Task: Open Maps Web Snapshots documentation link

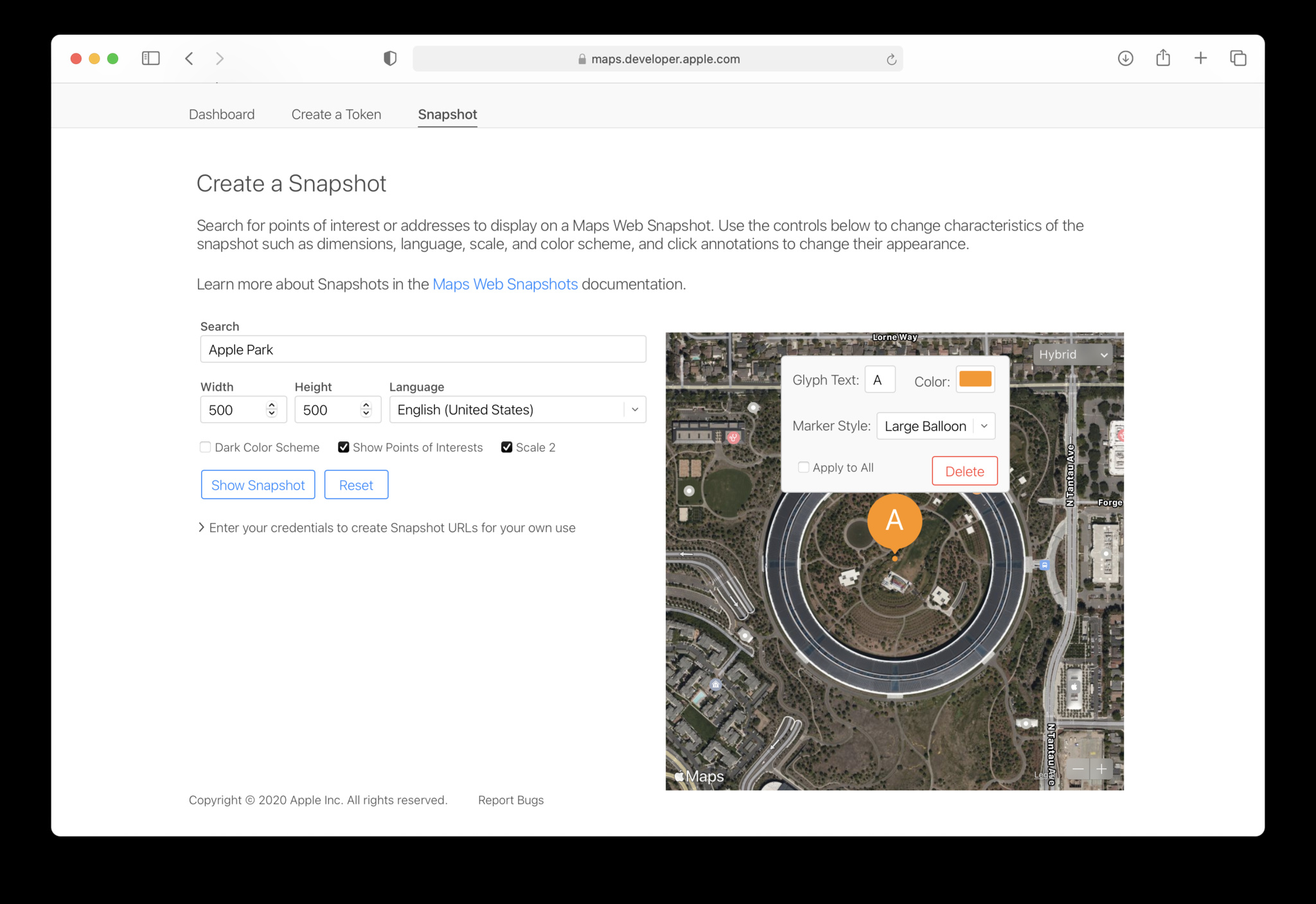Action: (505, 284)
